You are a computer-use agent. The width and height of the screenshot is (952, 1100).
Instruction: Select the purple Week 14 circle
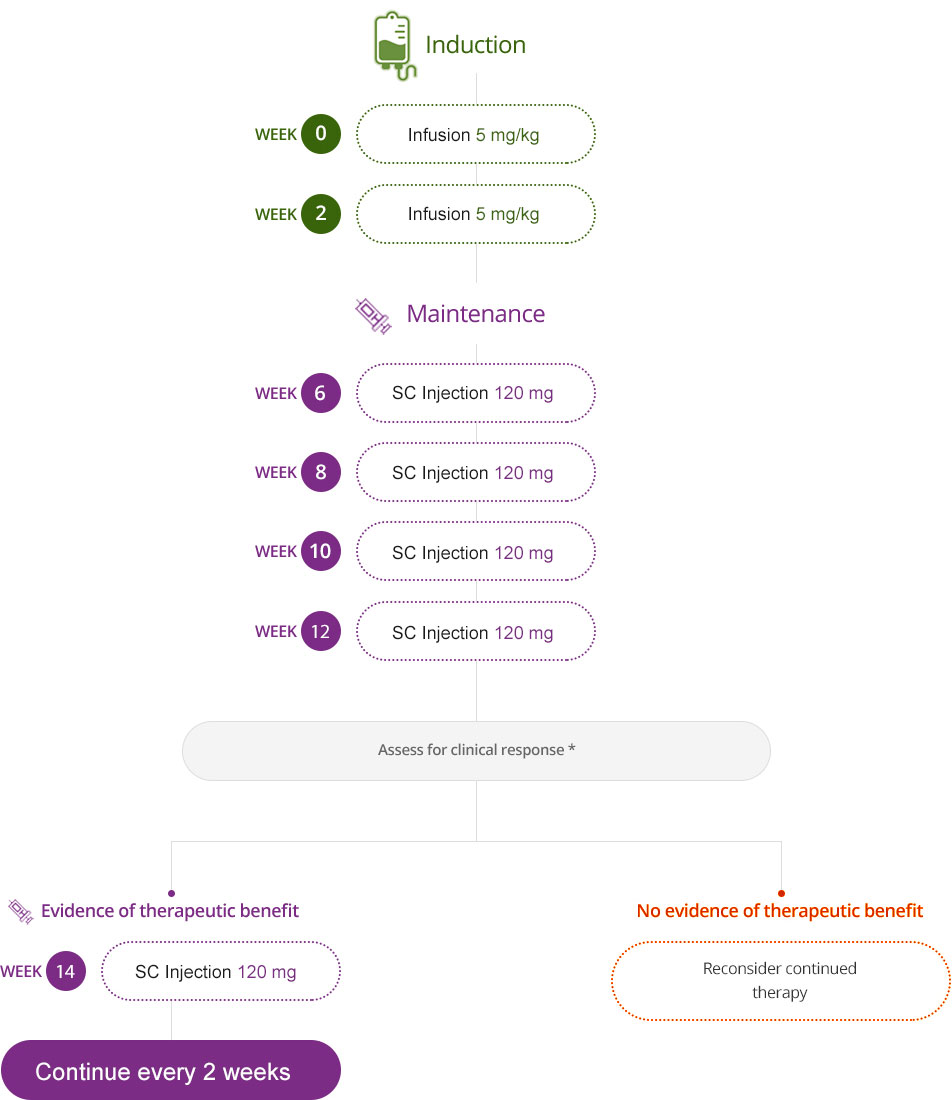click(66, 971)
